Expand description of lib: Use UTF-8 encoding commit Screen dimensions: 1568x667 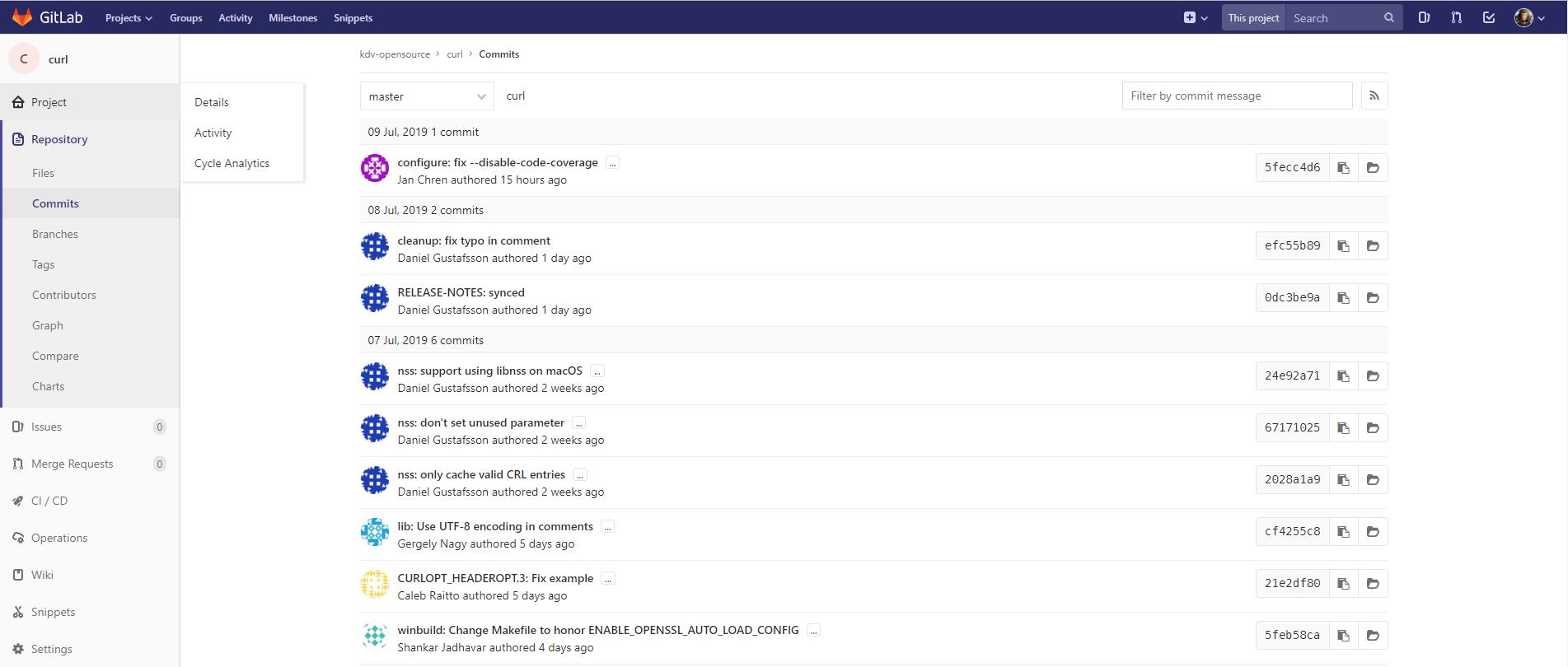click(x=607, y=527)
